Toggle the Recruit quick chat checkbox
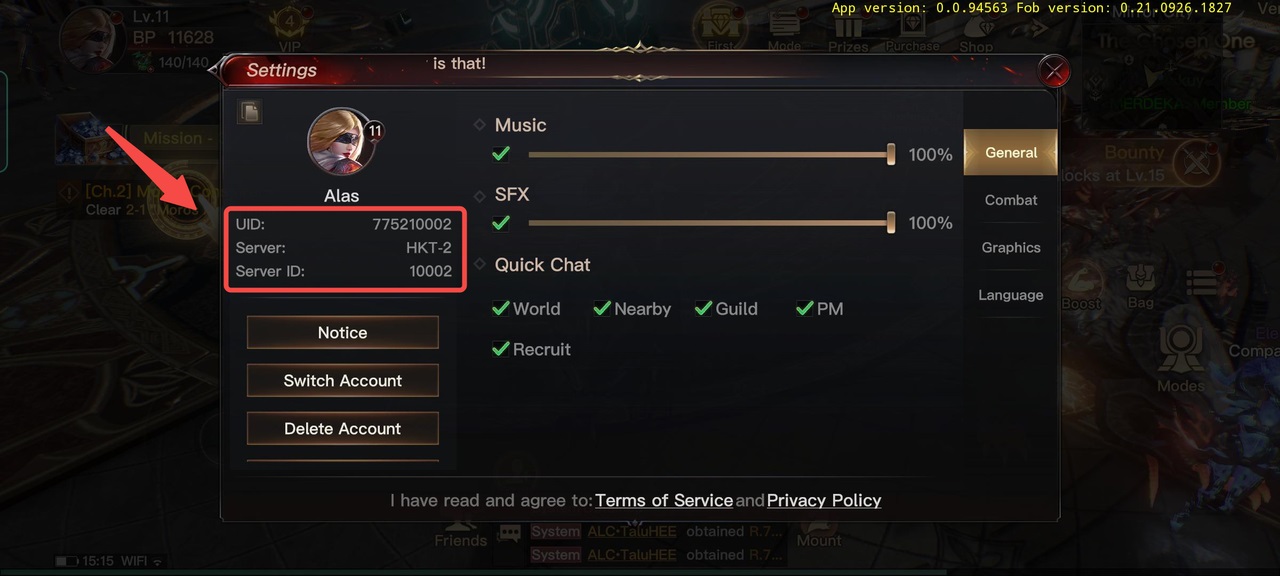The image size is (1280, 576). tap(502, 349)
